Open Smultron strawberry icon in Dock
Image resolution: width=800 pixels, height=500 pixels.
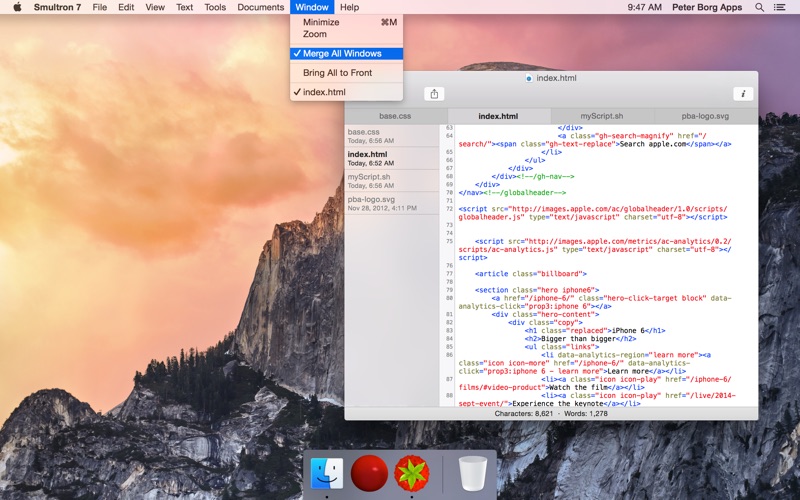pyautogui.click(x=412, y=473)
